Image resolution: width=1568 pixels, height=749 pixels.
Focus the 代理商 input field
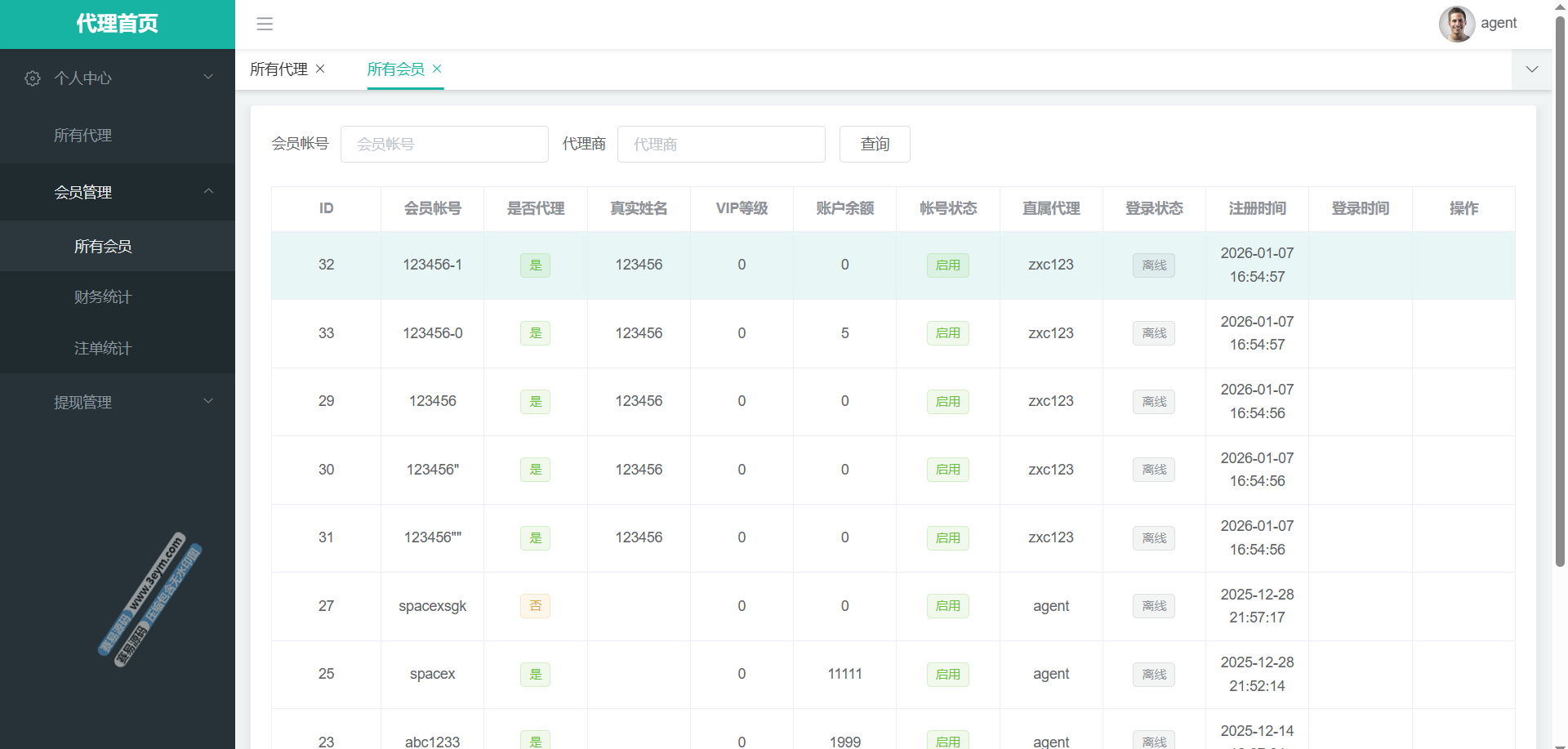(x=721, y=145)
